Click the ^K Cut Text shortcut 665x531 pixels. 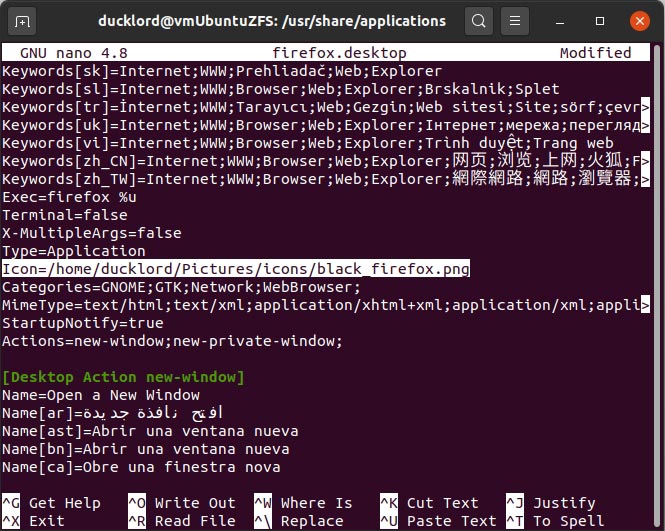click(x=429, y=503)
